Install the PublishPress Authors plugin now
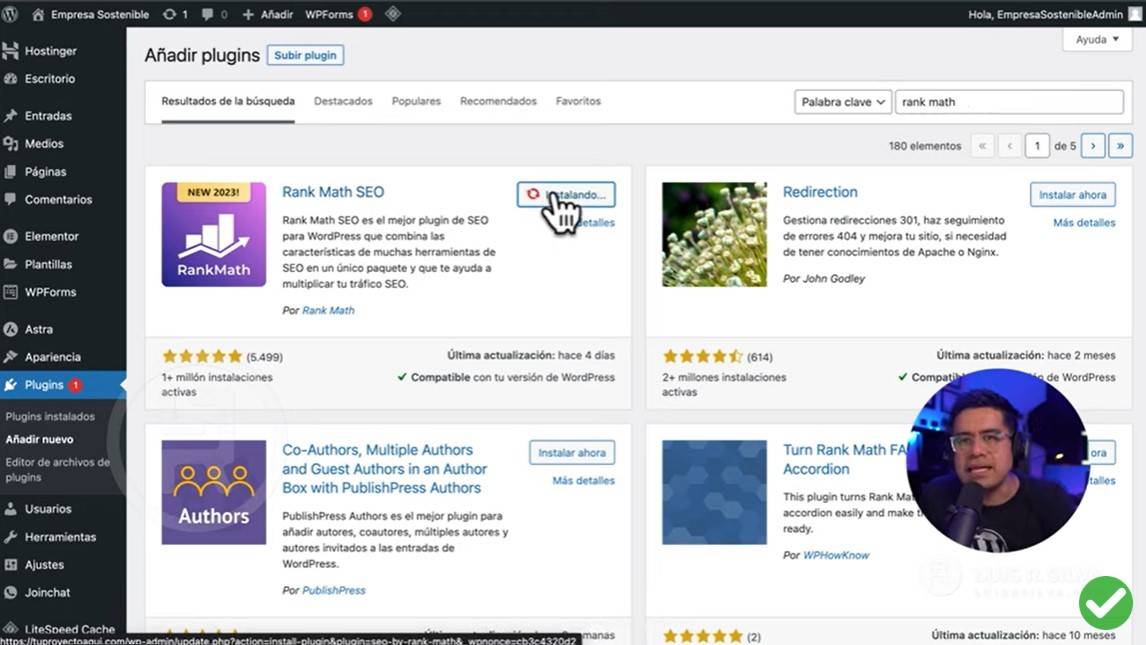This screenshot has width=1146, height=645. (x=572, y=453)
